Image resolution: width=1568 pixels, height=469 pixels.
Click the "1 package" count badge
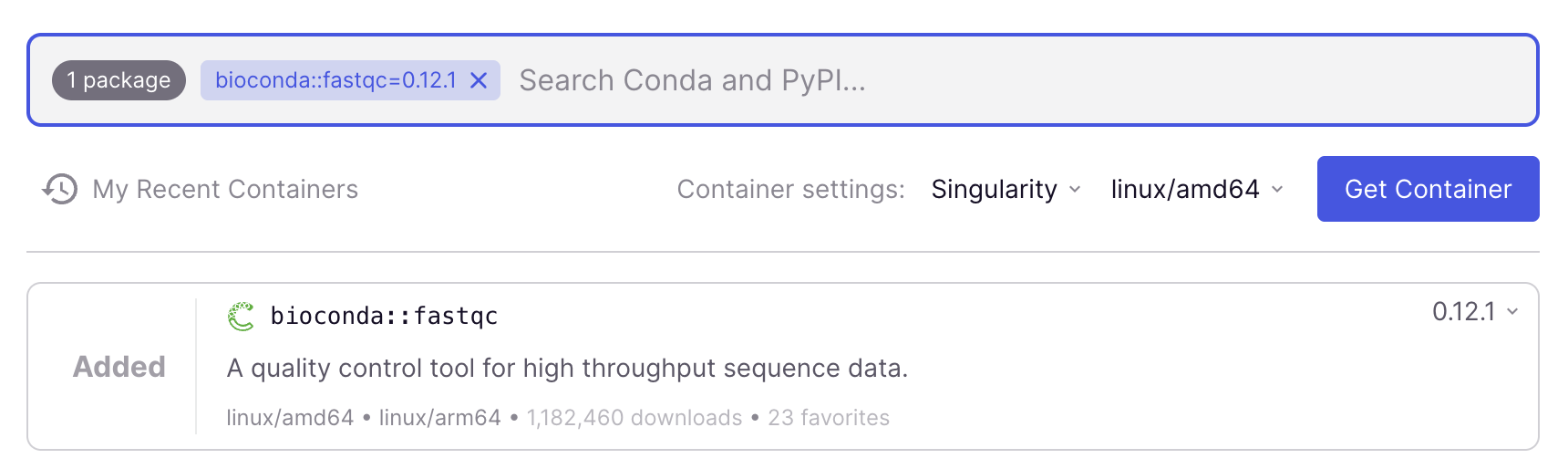click(x=119, y=80)
